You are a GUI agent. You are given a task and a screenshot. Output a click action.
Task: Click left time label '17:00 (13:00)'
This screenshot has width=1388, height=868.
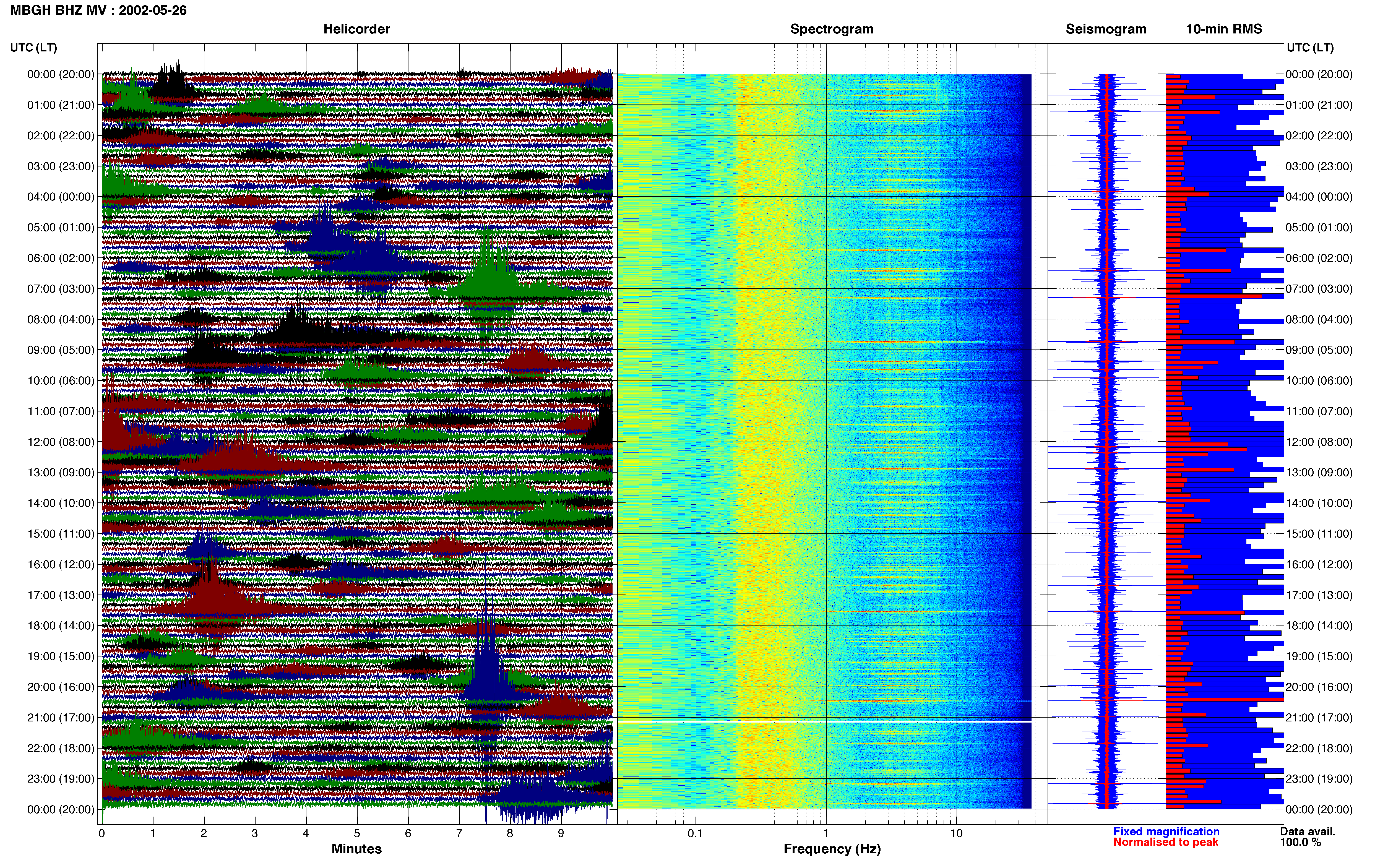[61, 595]
